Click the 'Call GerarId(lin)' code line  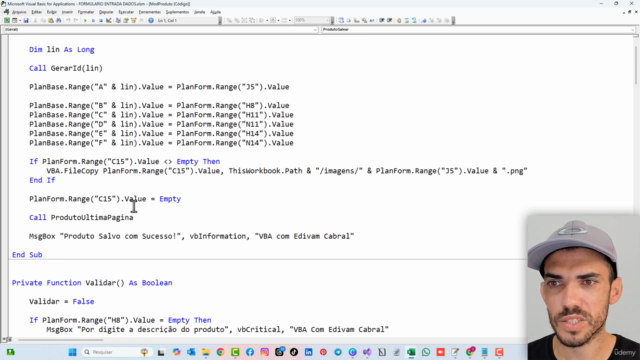[66, 68]
